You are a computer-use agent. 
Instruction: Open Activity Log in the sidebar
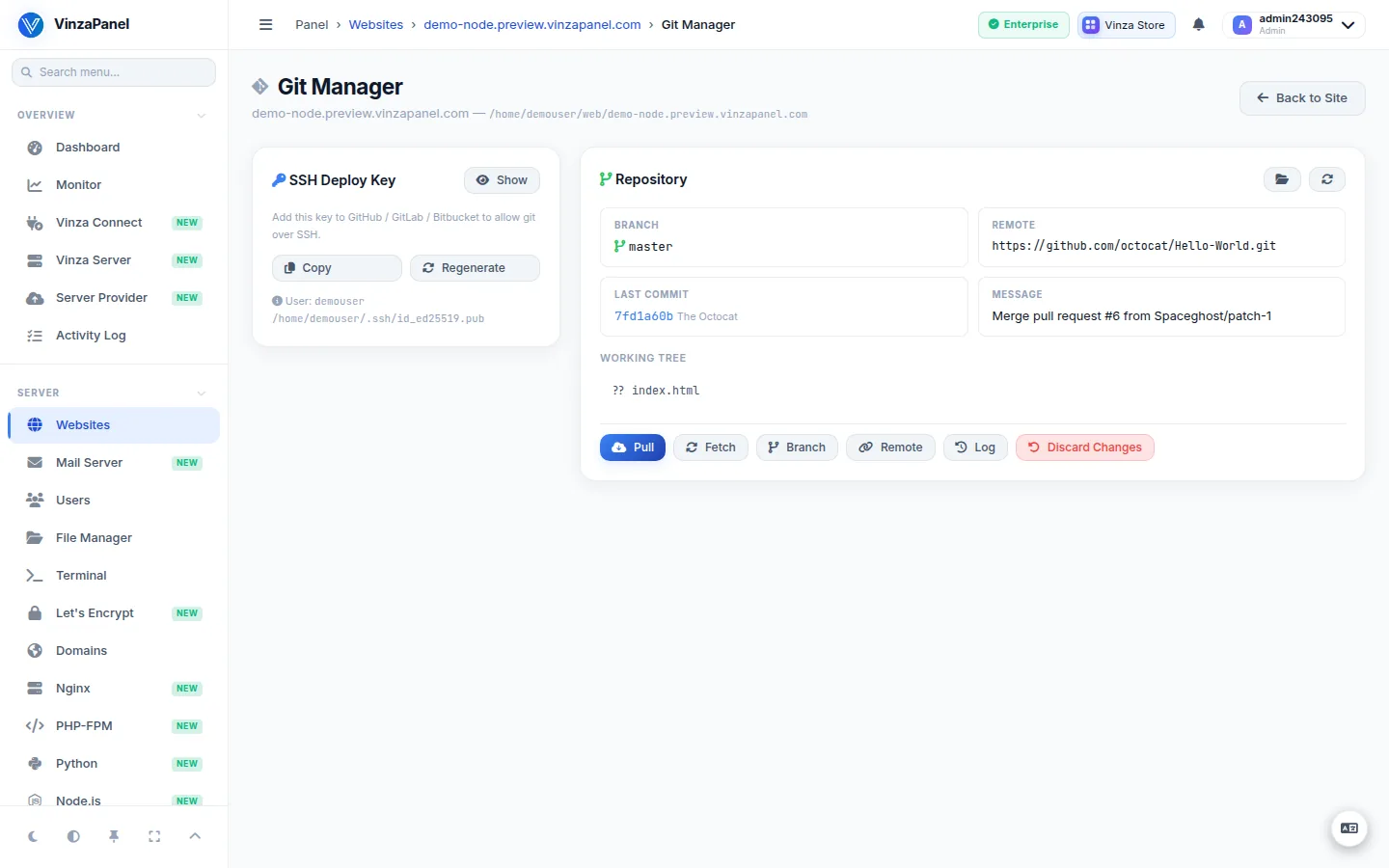click(x=114, y=336)
